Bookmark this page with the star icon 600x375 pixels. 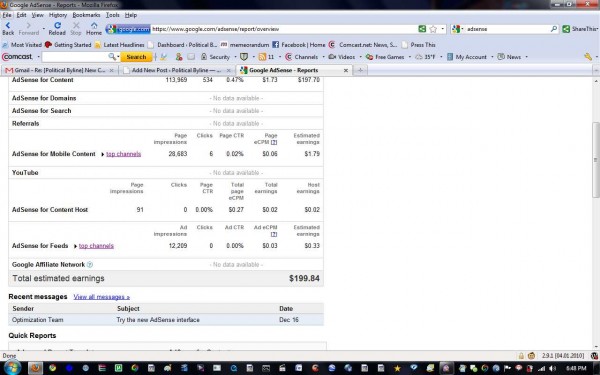click(433, 29)
